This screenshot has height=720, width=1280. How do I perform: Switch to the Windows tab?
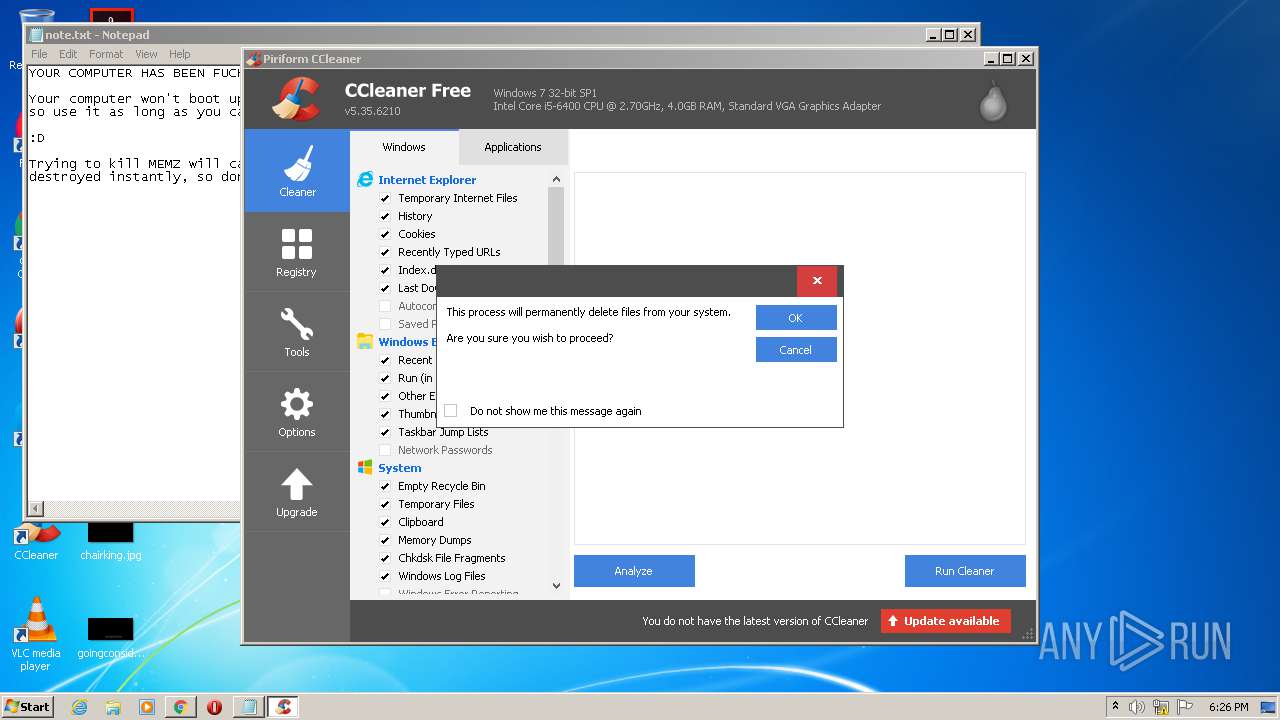click(x=404, y=147)
